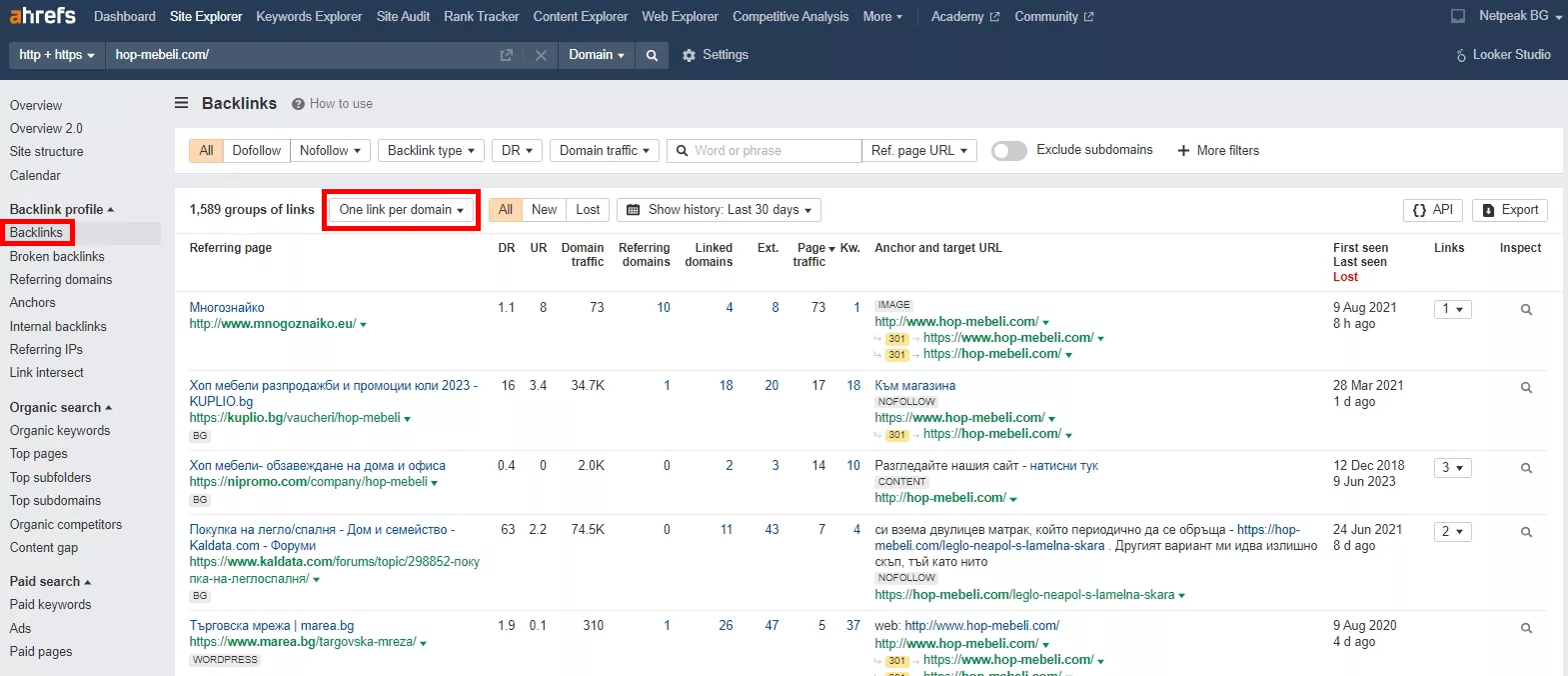Screen dimensions: 1568x676
Task: Sort by DR column header
Action: 507,247
